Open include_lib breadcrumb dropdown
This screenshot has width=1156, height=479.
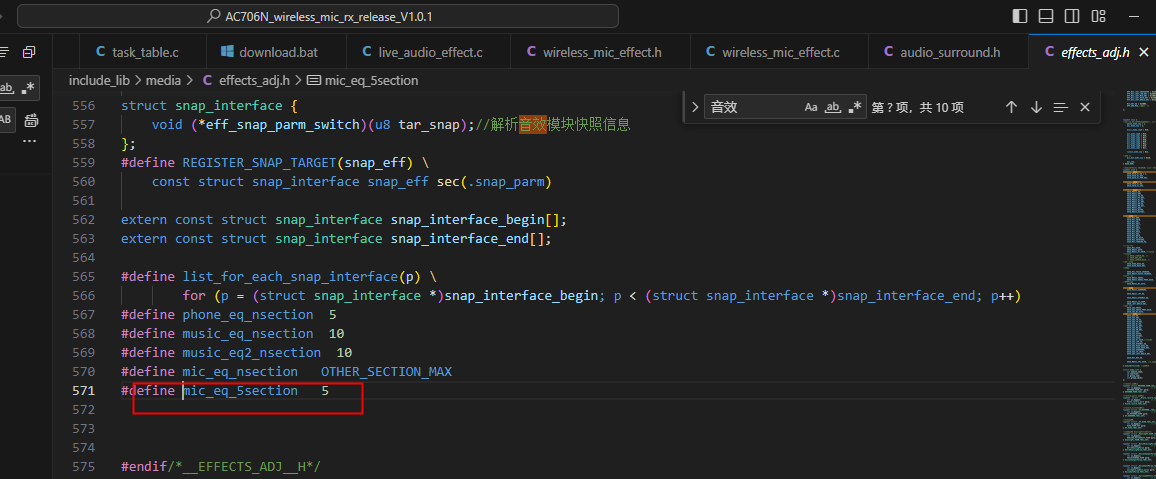(x=99, y=80)
